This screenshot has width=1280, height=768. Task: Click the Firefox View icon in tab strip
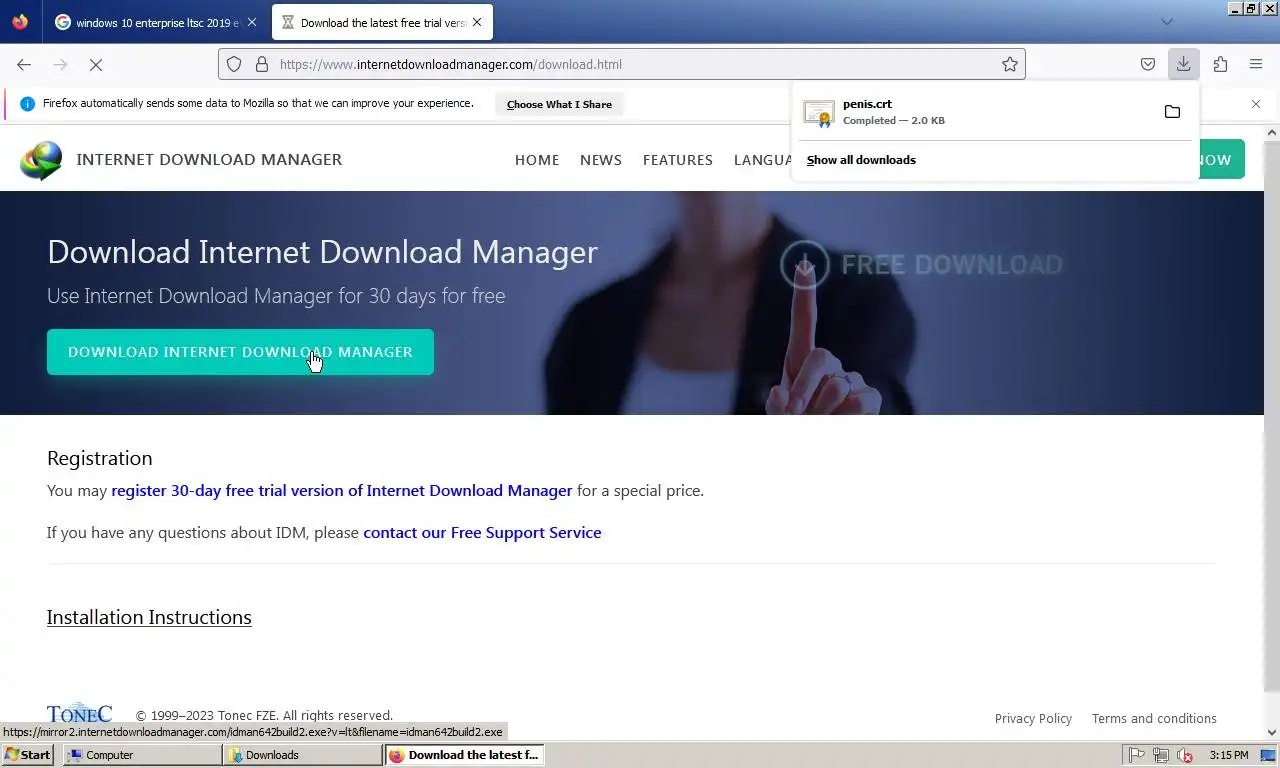(20, 22)
